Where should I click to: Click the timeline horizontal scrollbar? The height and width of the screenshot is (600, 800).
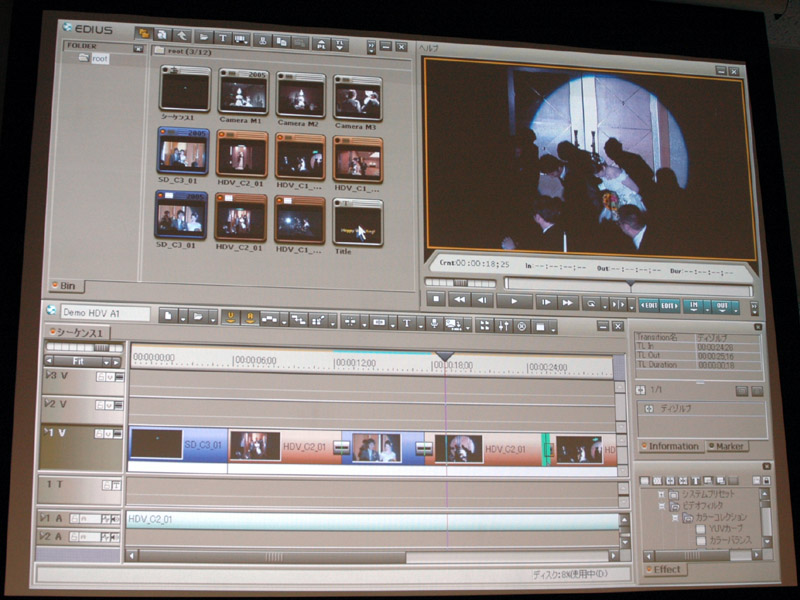270,556
